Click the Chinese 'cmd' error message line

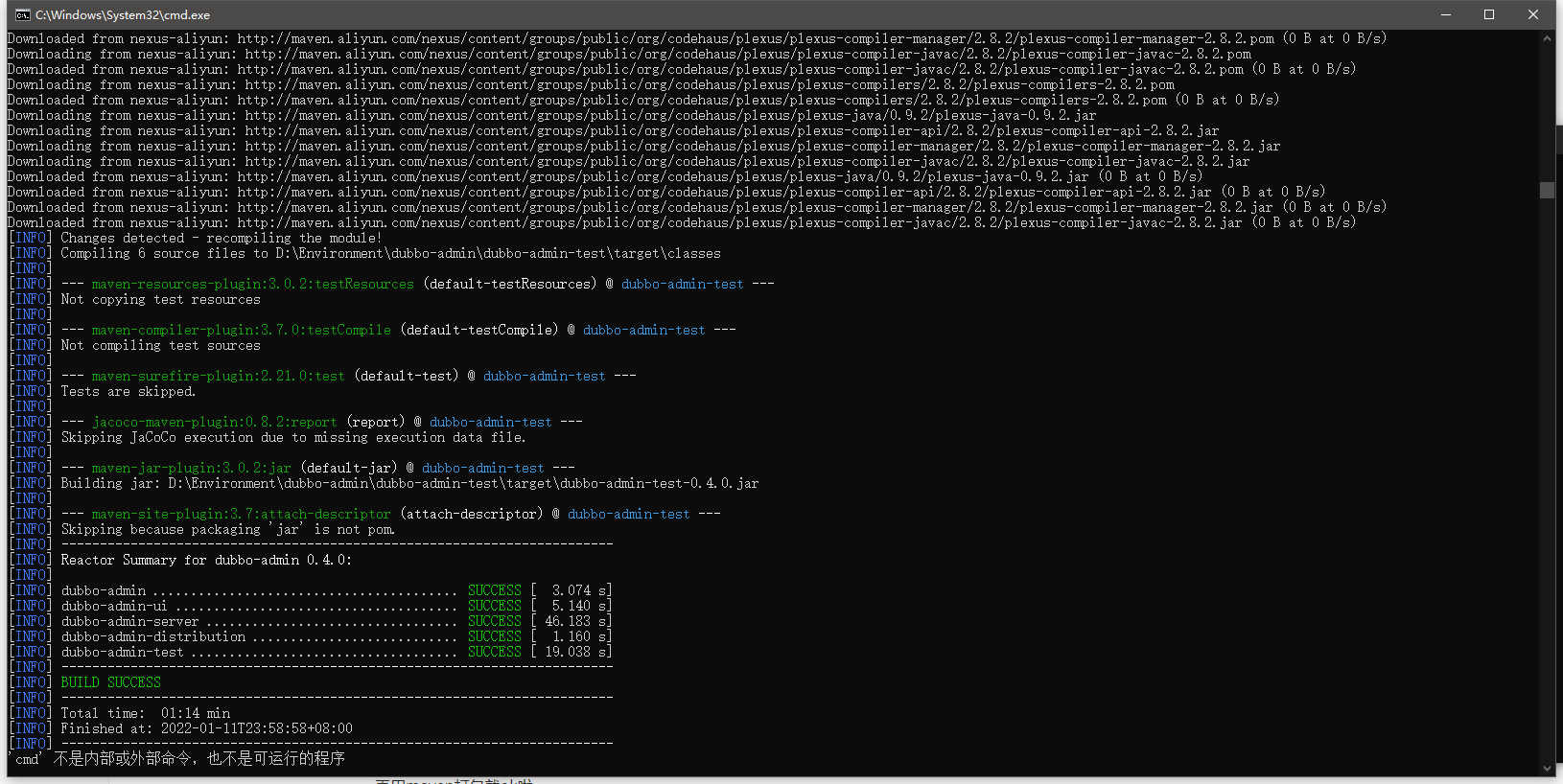(176, 758)
